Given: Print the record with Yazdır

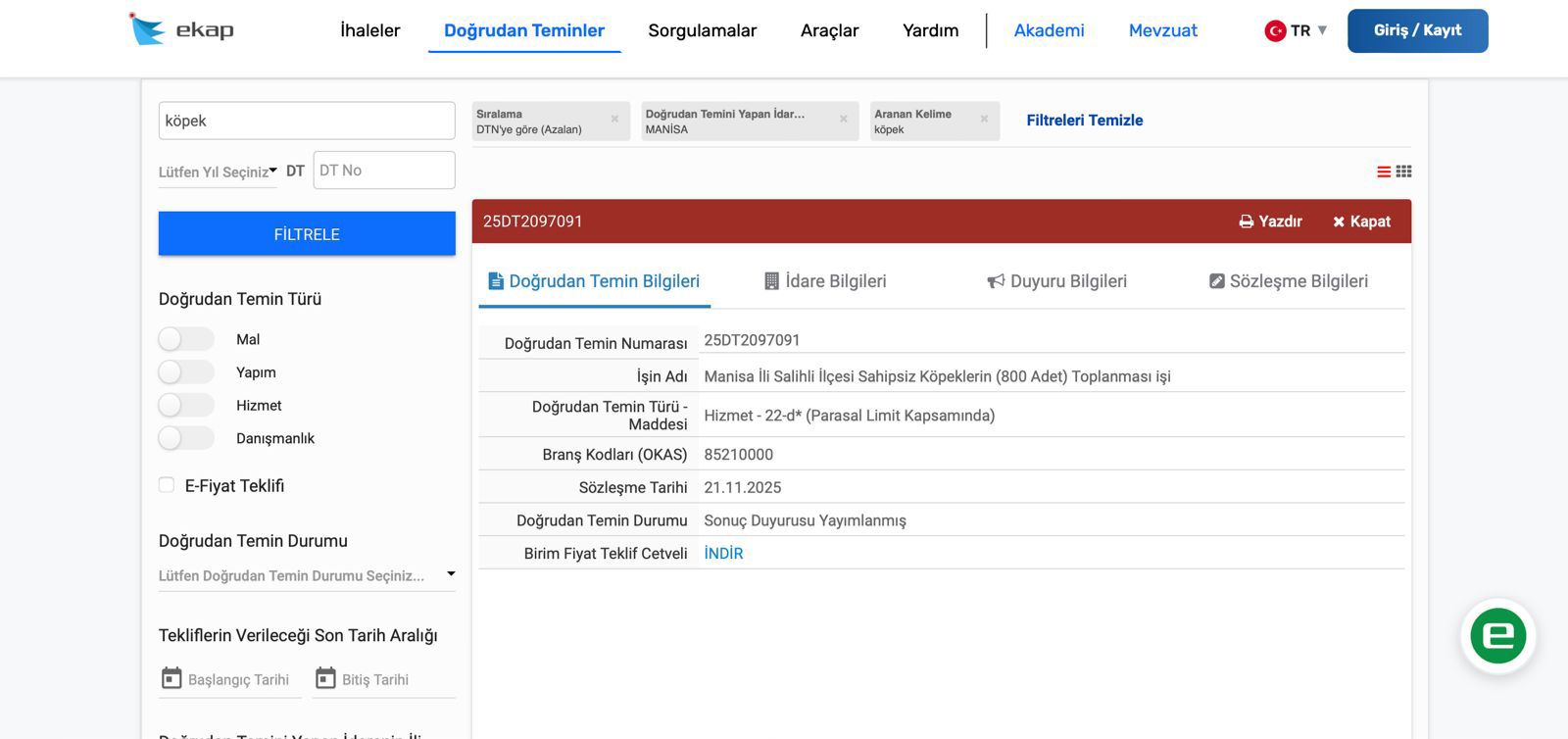Looking at the screenshot, I should (x=1270, y=222).
